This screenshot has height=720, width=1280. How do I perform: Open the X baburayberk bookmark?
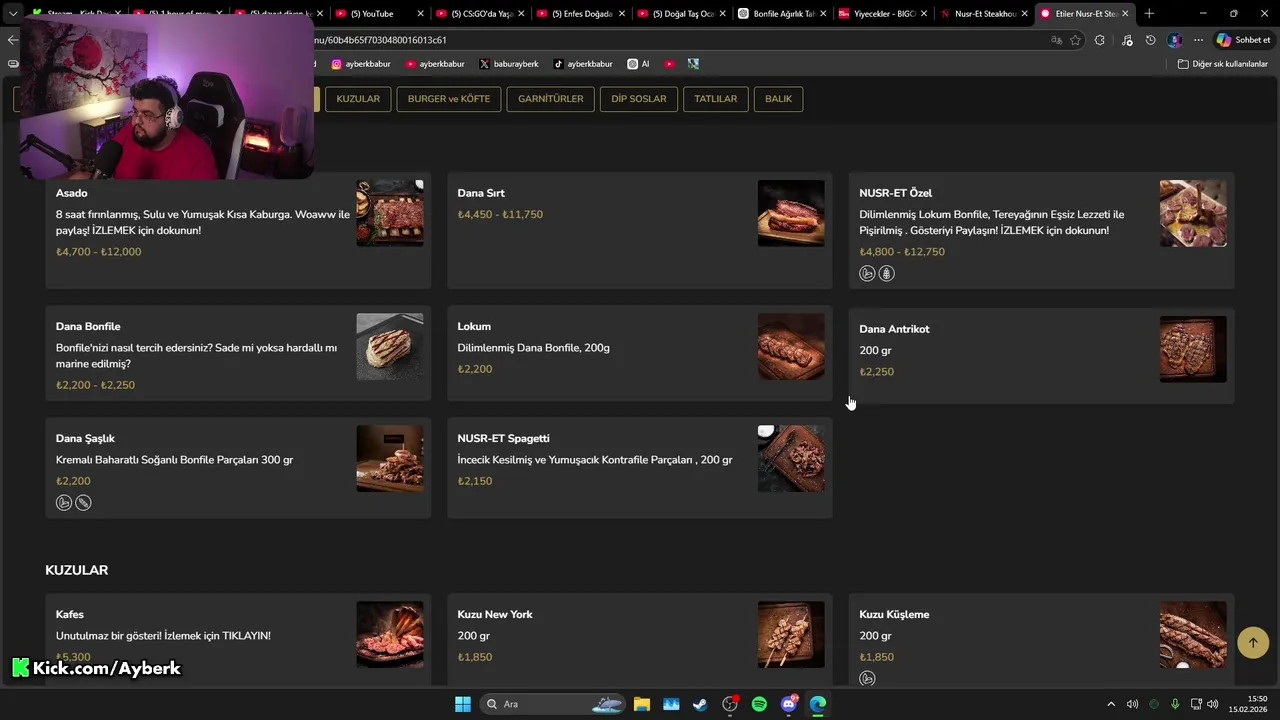point(509,64)
